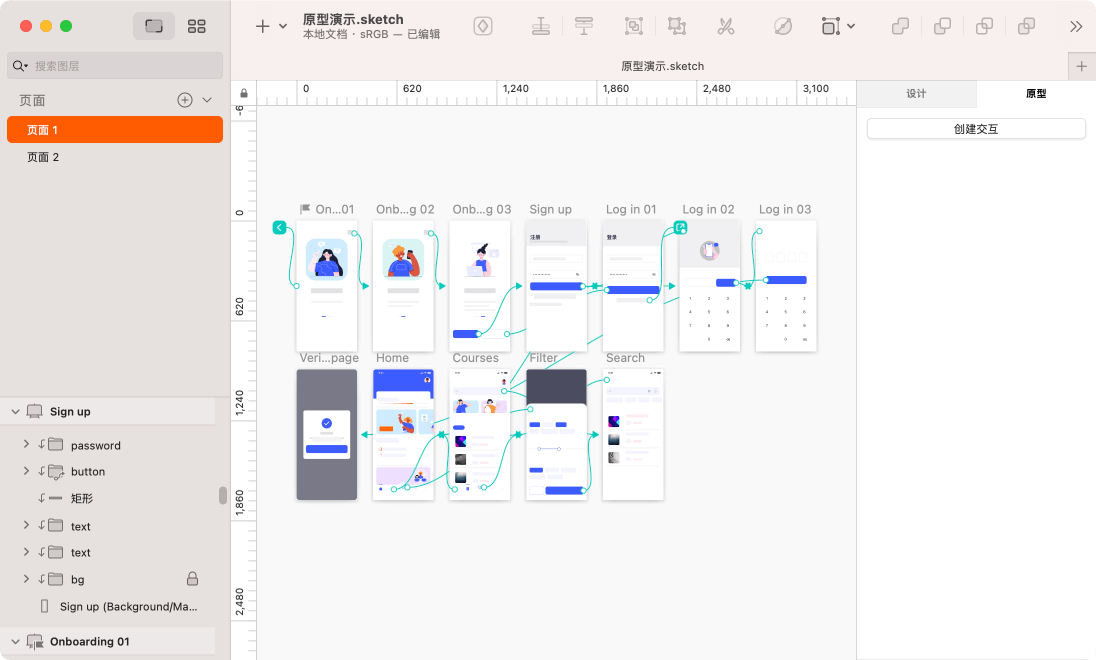Screen dimensions: 1096x660
Task: Switch to canvas view in the toolbar
Action: click(154, 27)
